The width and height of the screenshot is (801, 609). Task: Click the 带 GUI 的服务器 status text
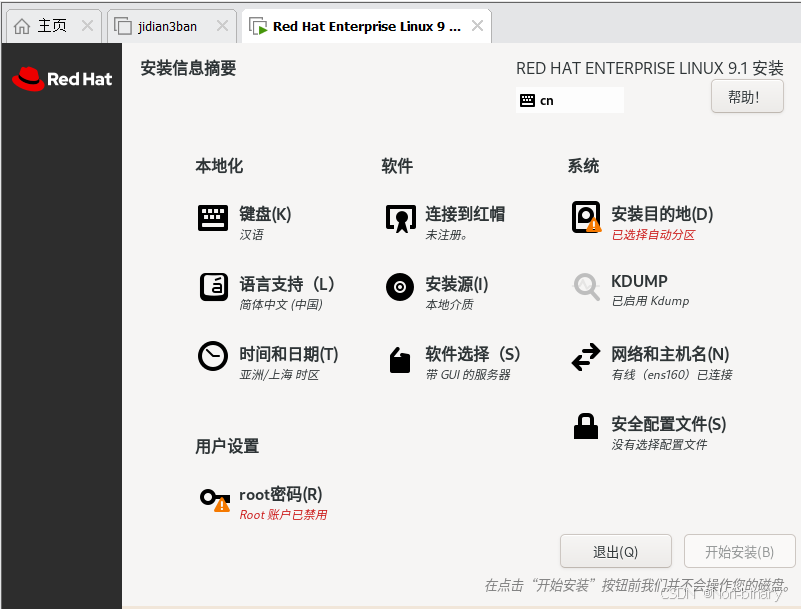pyautogui.click(x=467, y=375)
